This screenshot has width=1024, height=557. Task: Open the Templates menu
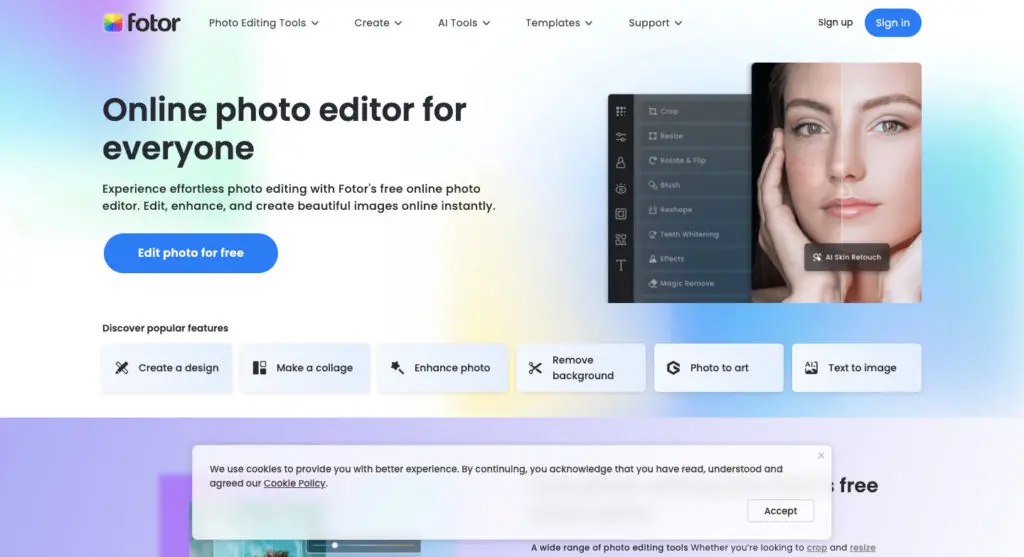tap(559, 23)
